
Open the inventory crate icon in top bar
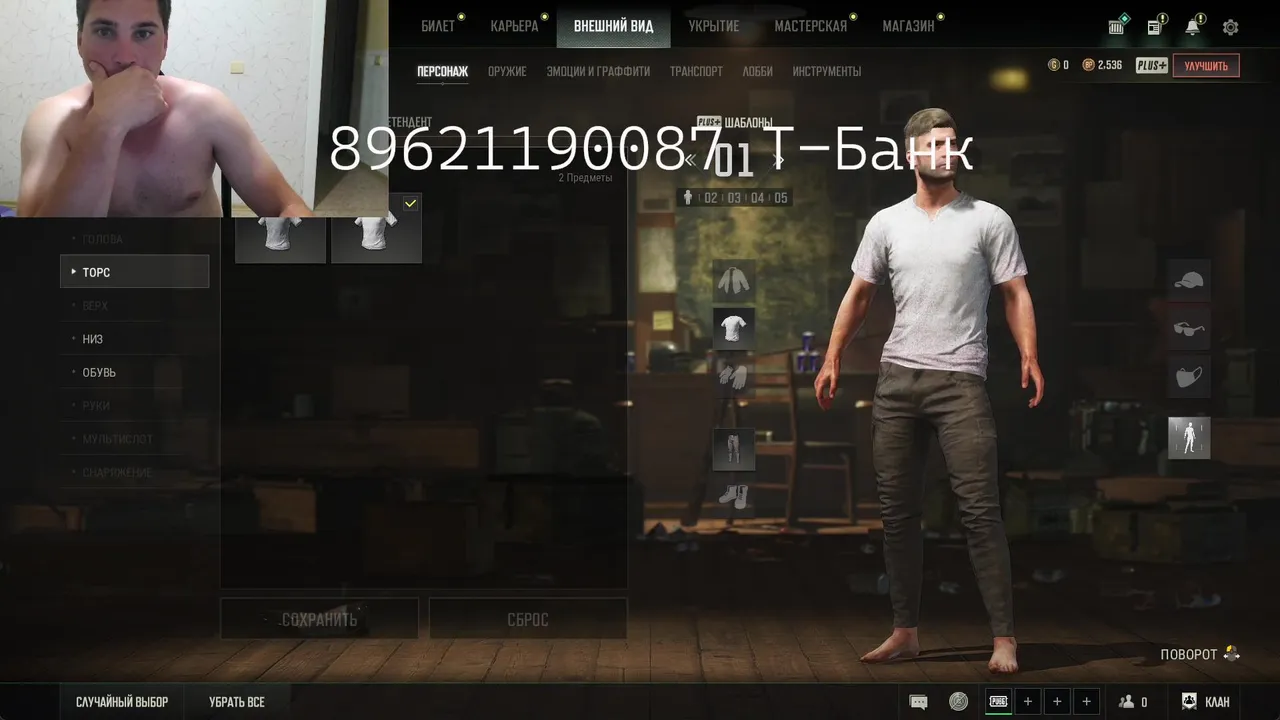pos(1118,27)
